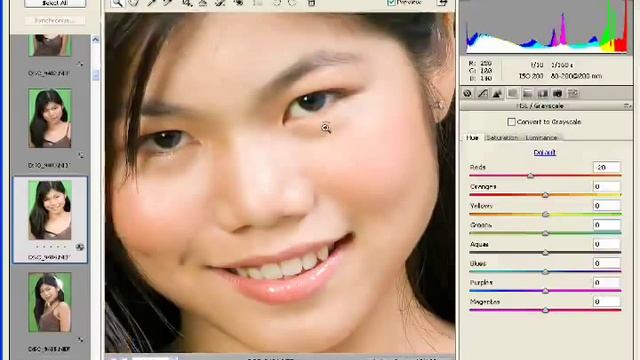Open the Camera Calibration panel icon
Viewport: 640px width, 360px height.
558,93
